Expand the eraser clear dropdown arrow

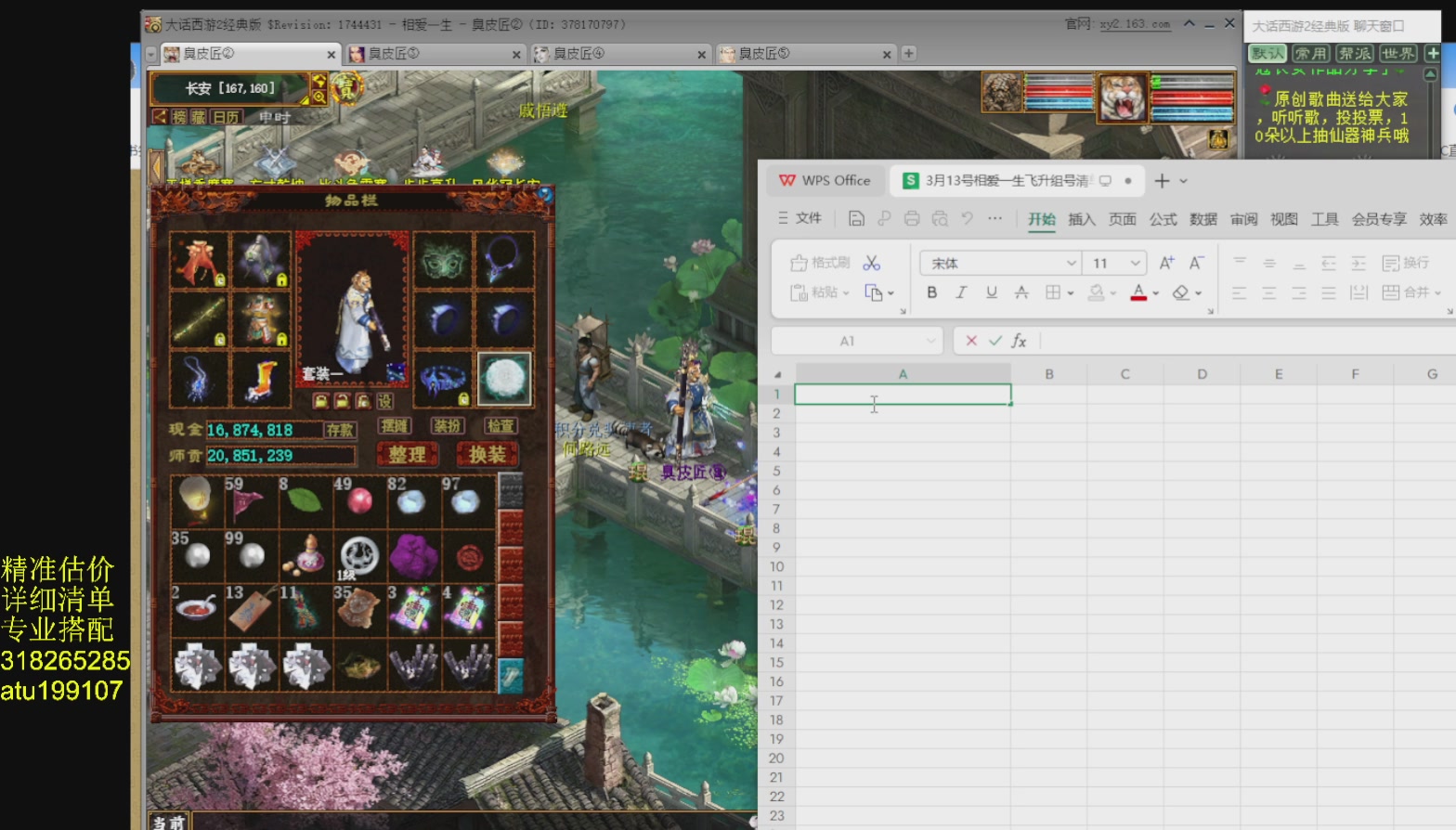[x=1199, y=293]
